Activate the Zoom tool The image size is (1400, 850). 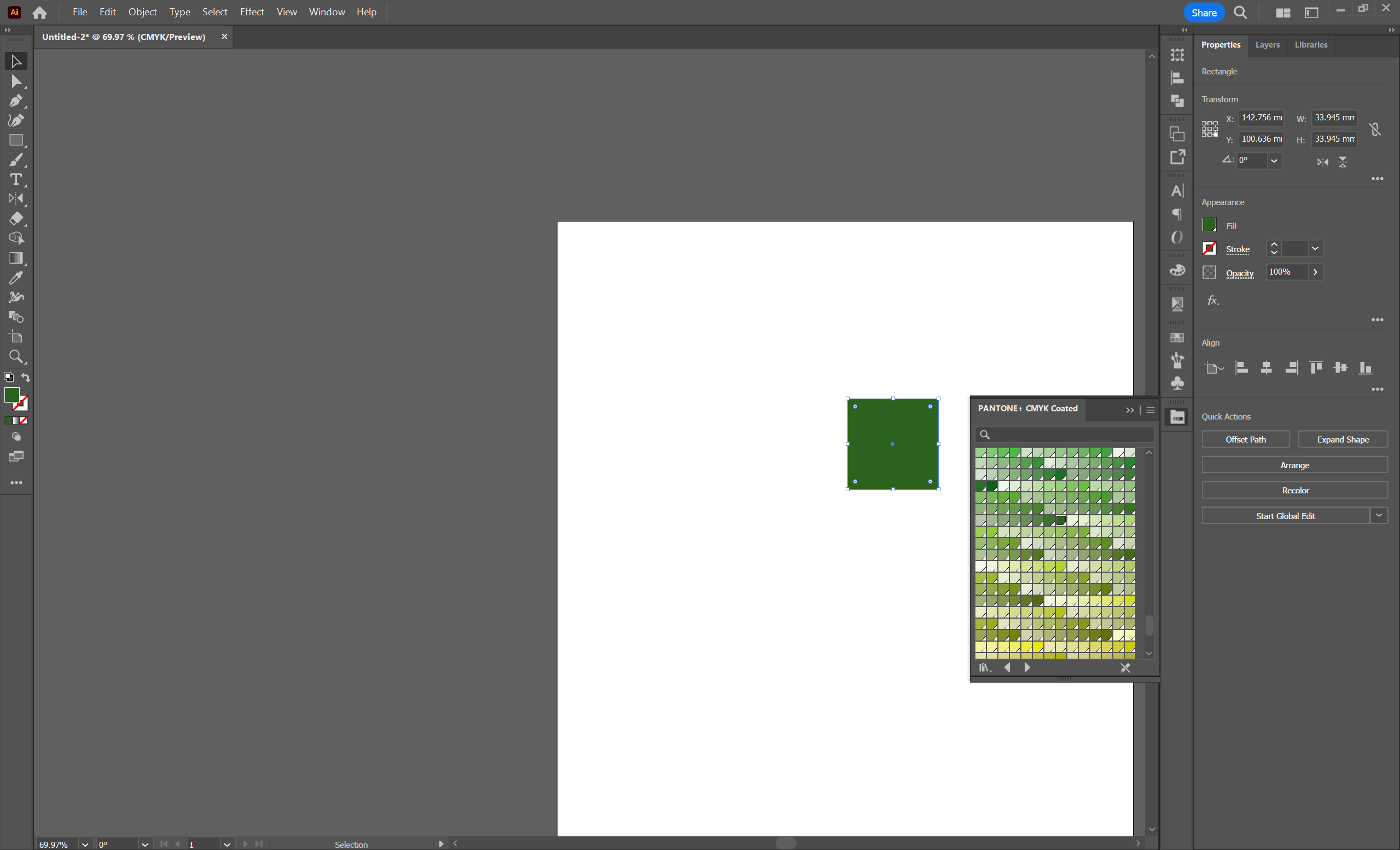(16, 357)
